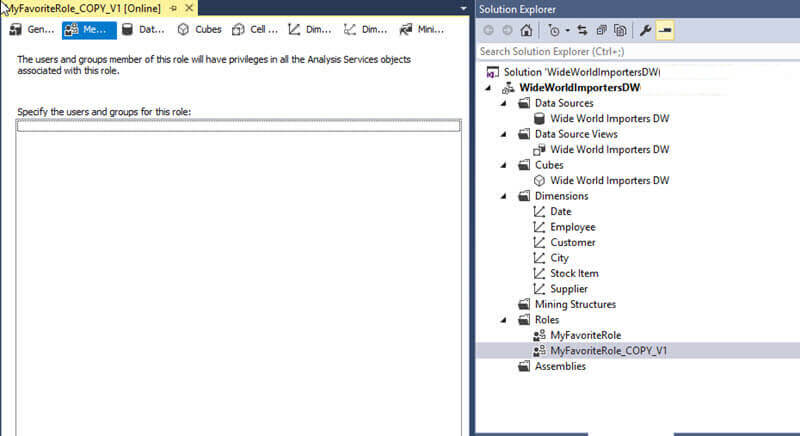The height and width of the screenshot is (436, 800).
Task: Click Sync with Active Document icon
Action: (582, 31)
